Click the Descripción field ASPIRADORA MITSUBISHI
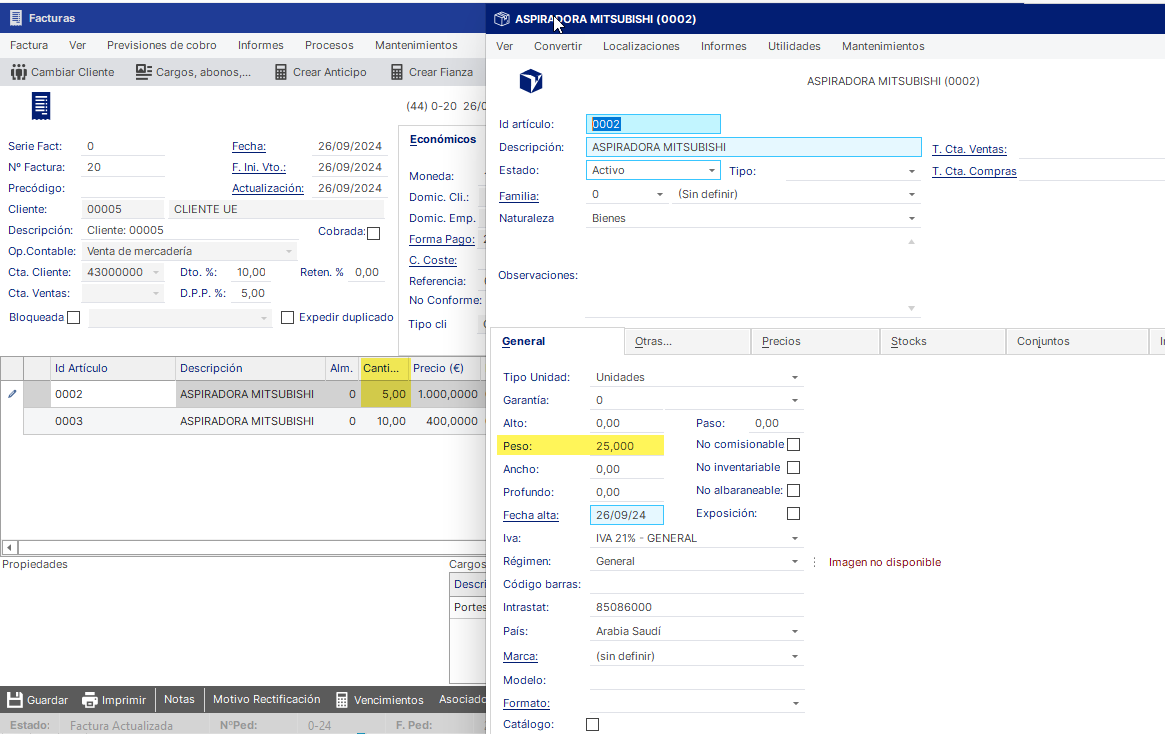 tap(753, 147)
